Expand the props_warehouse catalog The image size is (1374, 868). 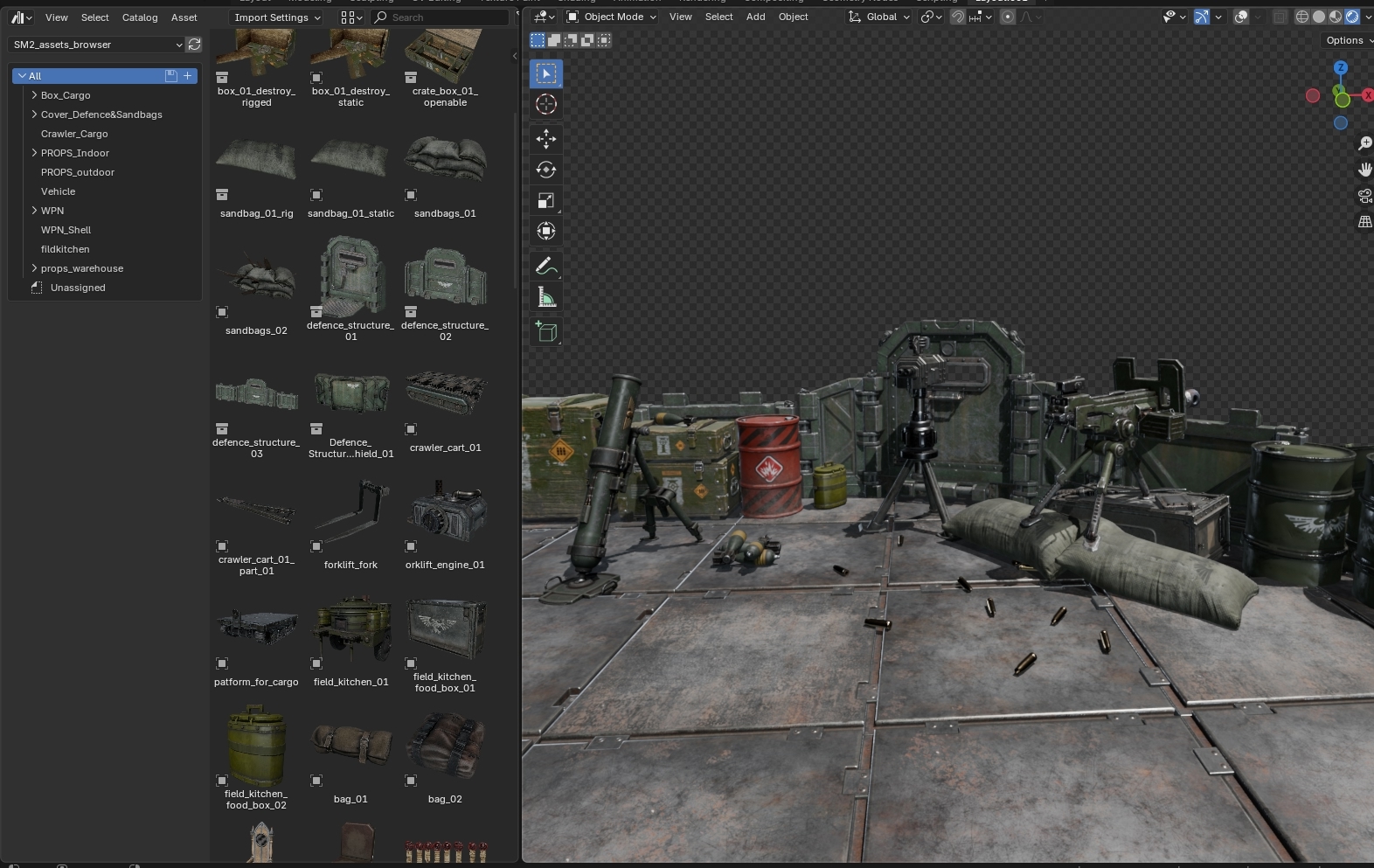click(34, 268)
